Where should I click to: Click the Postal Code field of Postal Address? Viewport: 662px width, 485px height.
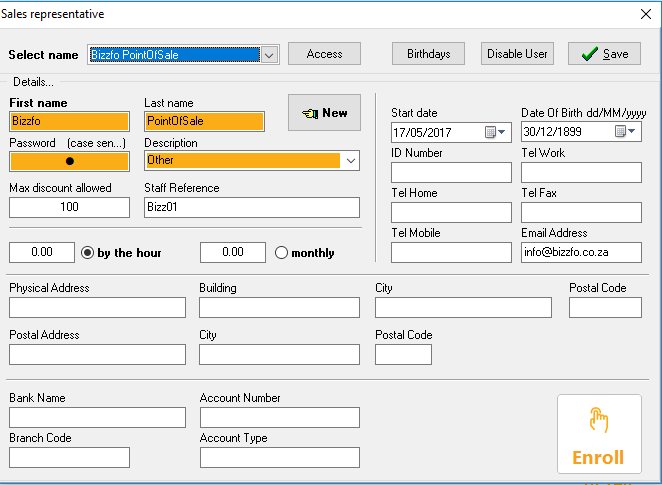(403, 354)
